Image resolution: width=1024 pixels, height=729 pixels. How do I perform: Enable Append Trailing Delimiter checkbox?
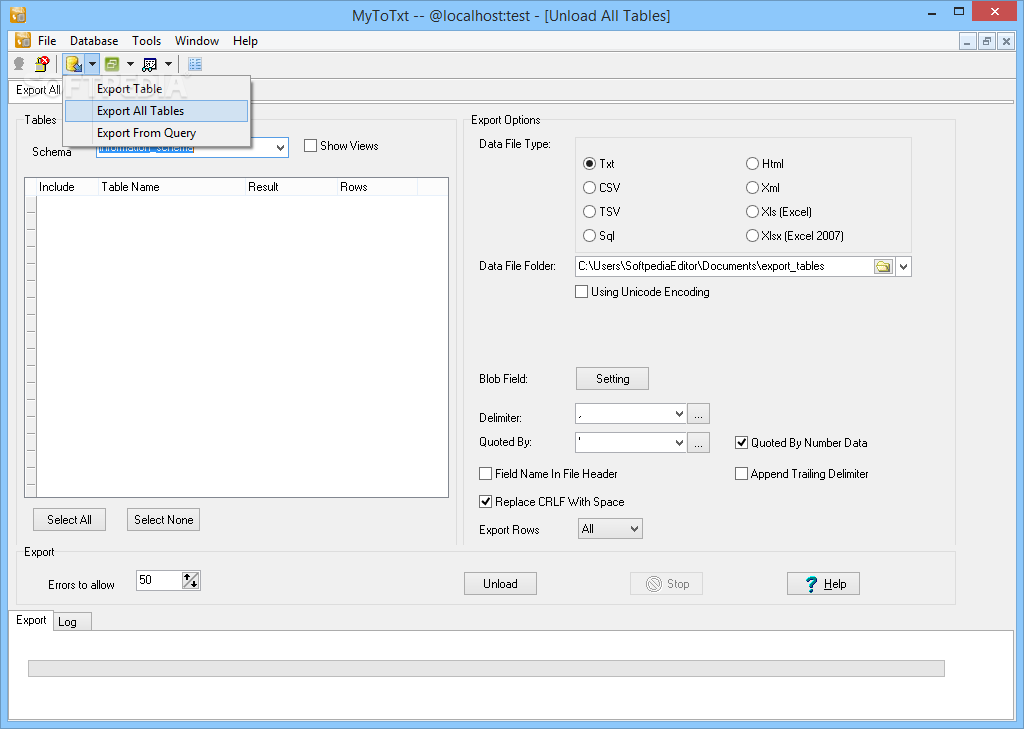tap(741, 474)
